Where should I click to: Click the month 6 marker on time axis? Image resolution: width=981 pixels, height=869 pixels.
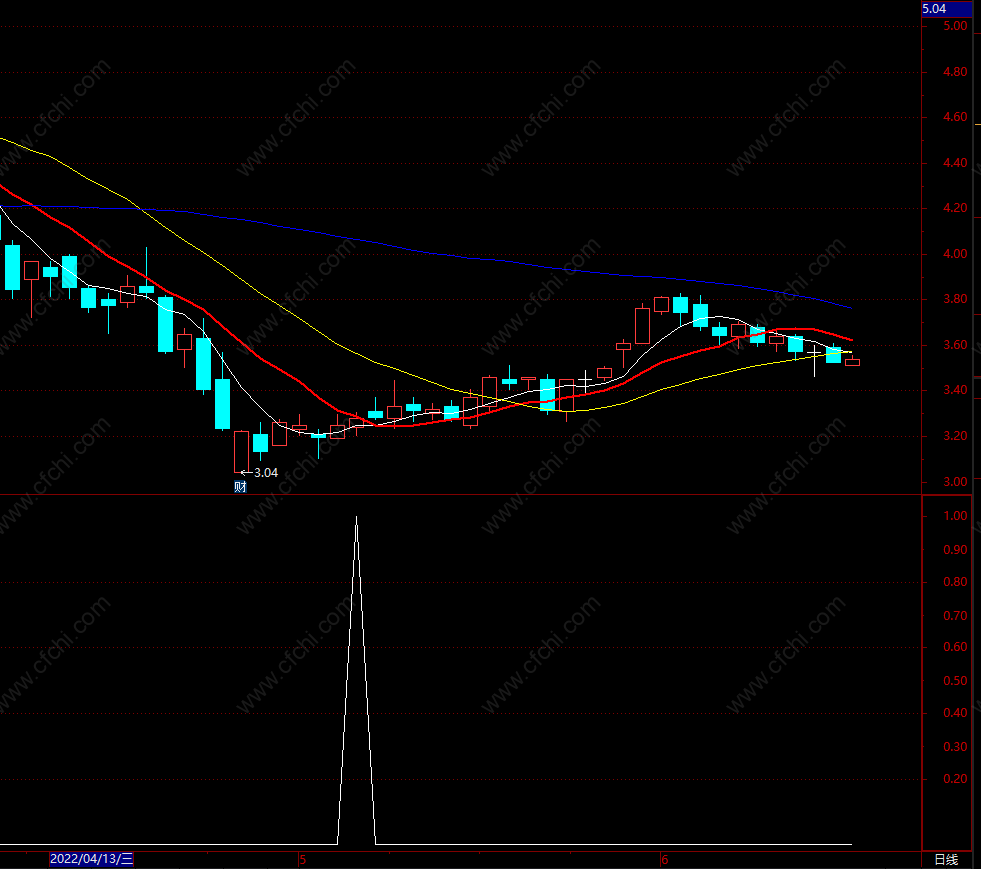(664, 860)
